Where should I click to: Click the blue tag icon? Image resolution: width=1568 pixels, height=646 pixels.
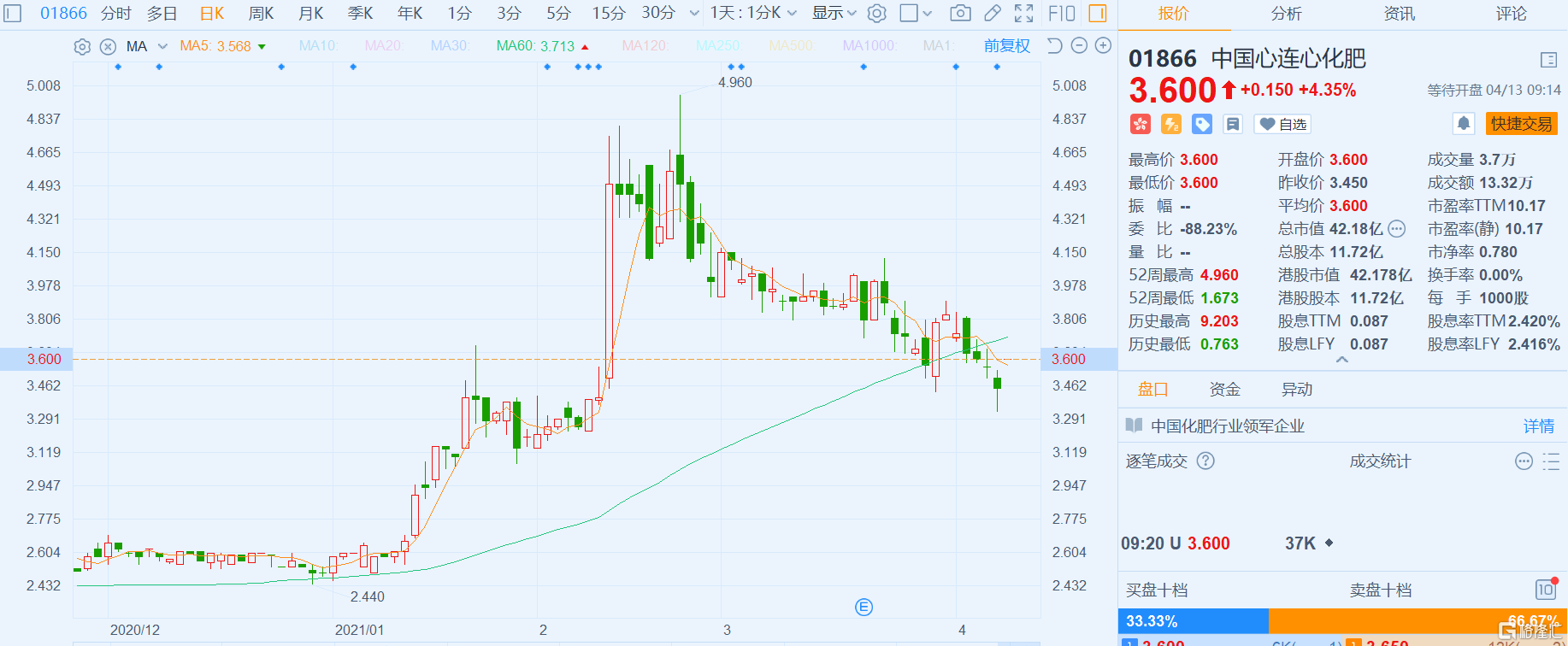pyautogui.click(x=1201, y=125)
